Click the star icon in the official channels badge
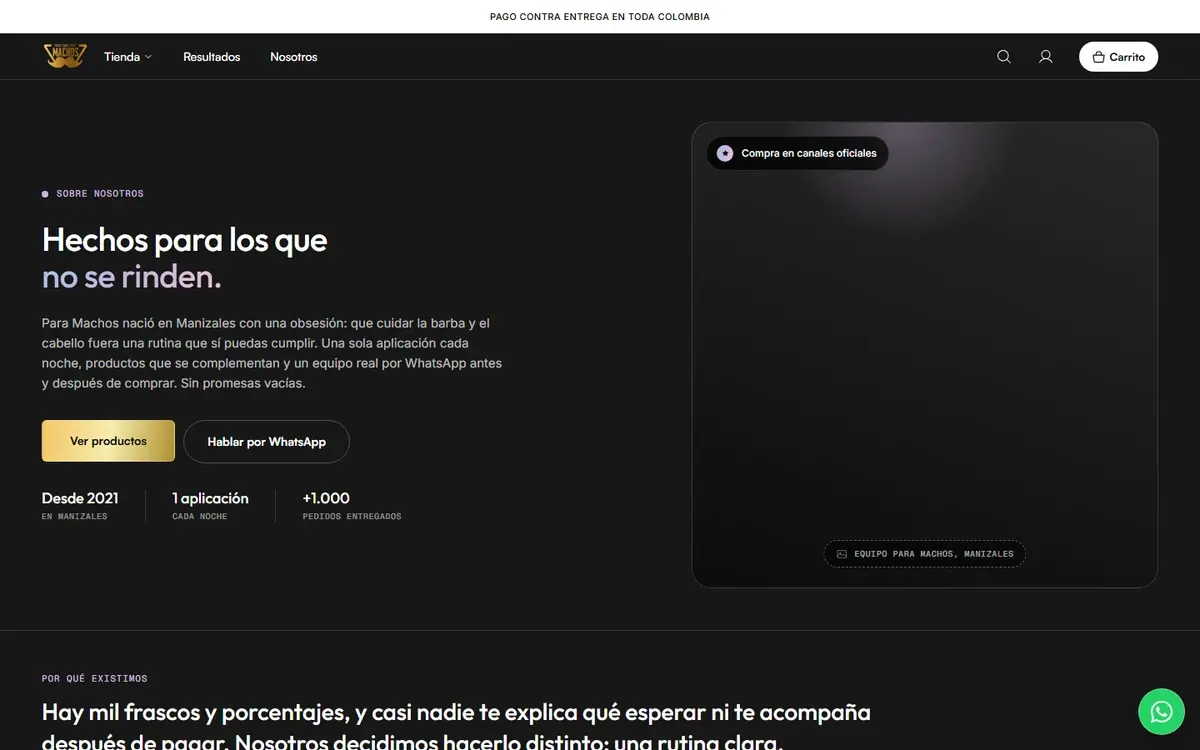 [725, 153]
